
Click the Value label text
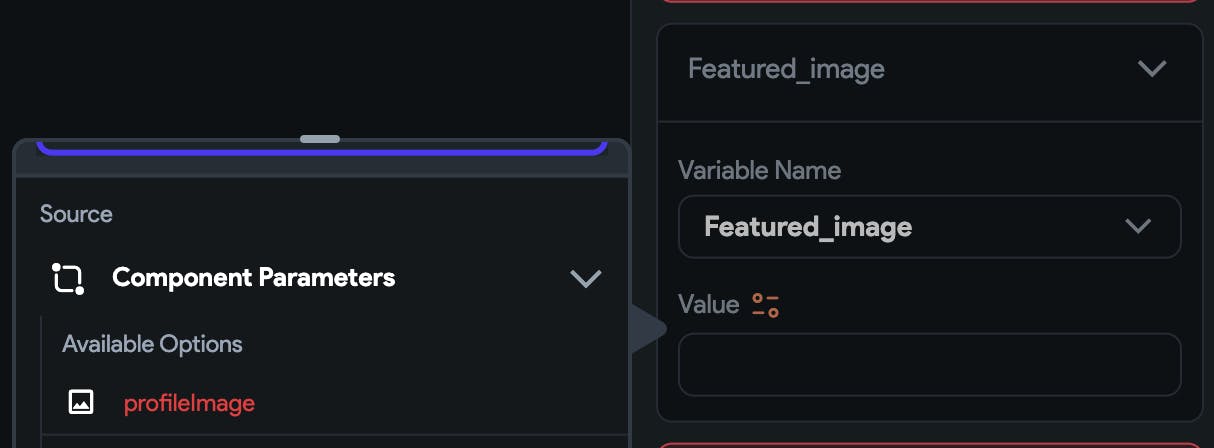(708, 304)
